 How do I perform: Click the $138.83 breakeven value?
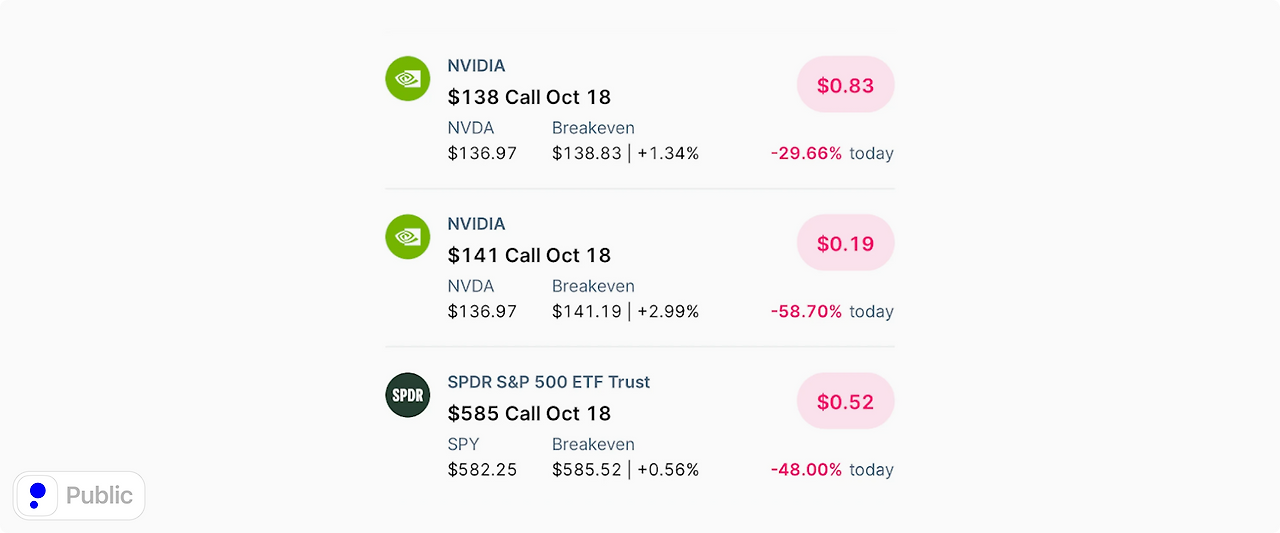coord(587,153)
